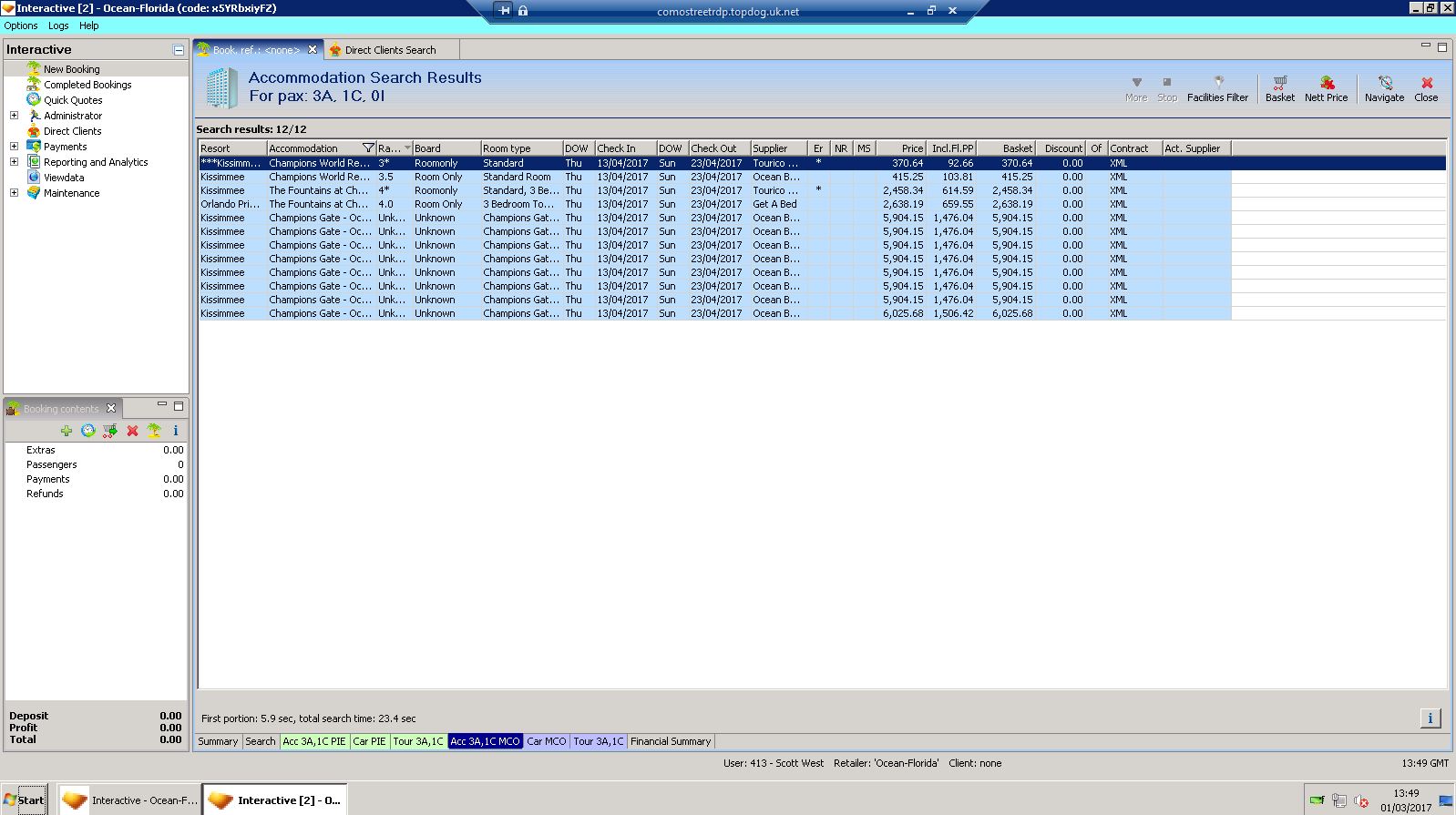Screen dimensions: 1456x815
Task: Open the Facilities Filter
Action: [1217, 88]
